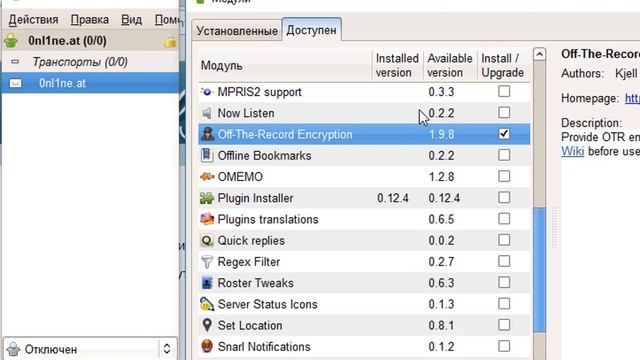The height and width of the screenshot is (360, 640).
Task: Click the Set Location pin icon
Action: [x=207, y=325]
